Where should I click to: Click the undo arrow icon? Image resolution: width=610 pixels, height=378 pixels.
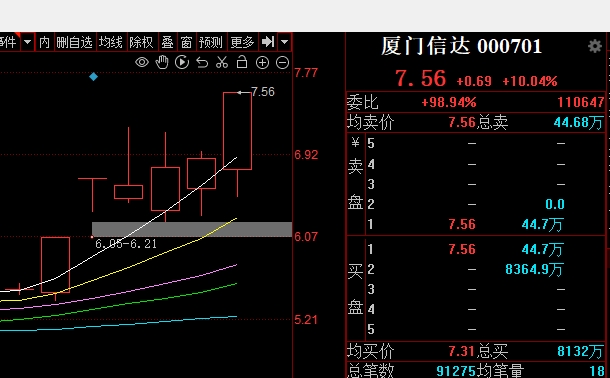pyautogui.click(x=202, y=62)
